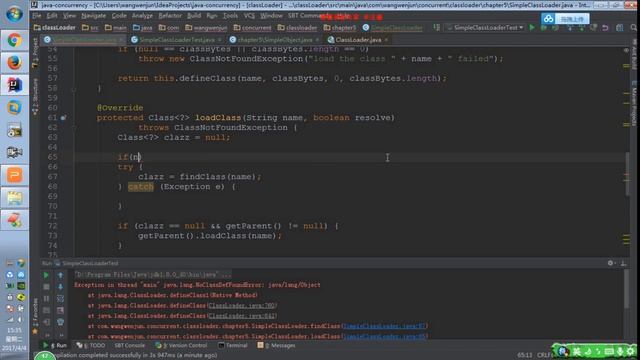Click wangwenjun breadcrumb in navigation bar
Screen dimensions: 640x360
(x=207, y=28)
